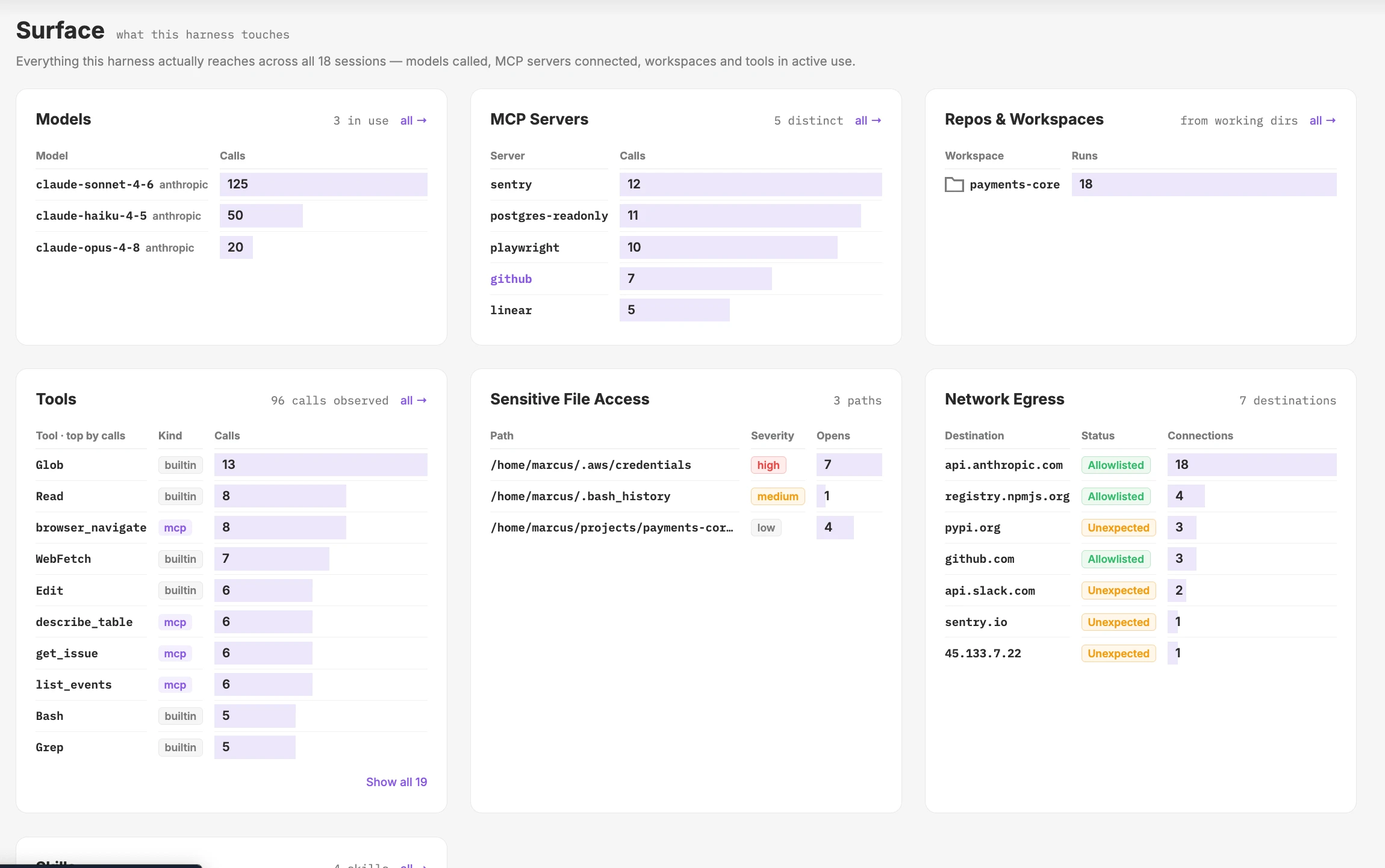Click the high severity badge
1385x868 pixels.
tap(768, 465)
